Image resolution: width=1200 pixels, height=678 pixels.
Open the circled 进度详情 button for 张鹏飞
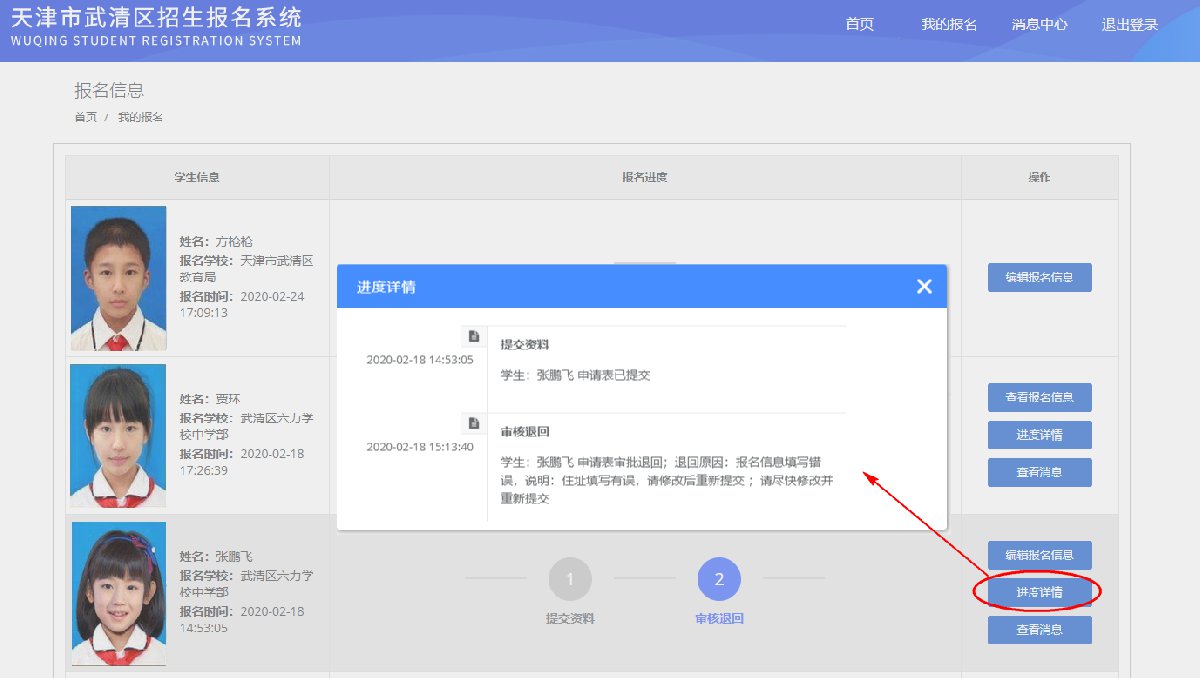click(1039, 592)
